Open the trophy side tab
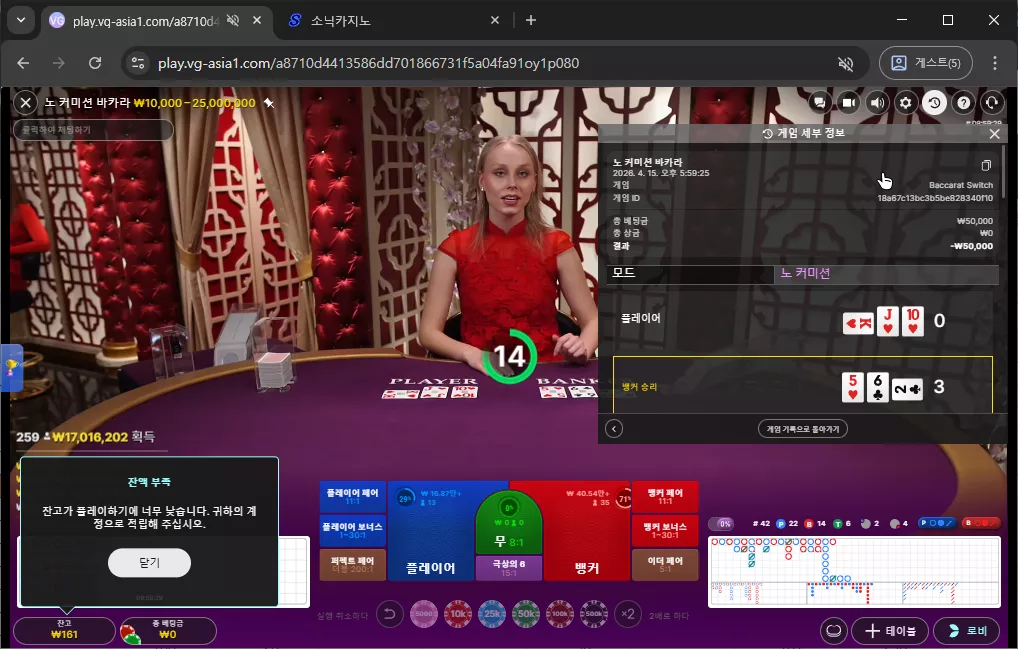The width and height of the screenshot is (1018, 649). point(11,368)
